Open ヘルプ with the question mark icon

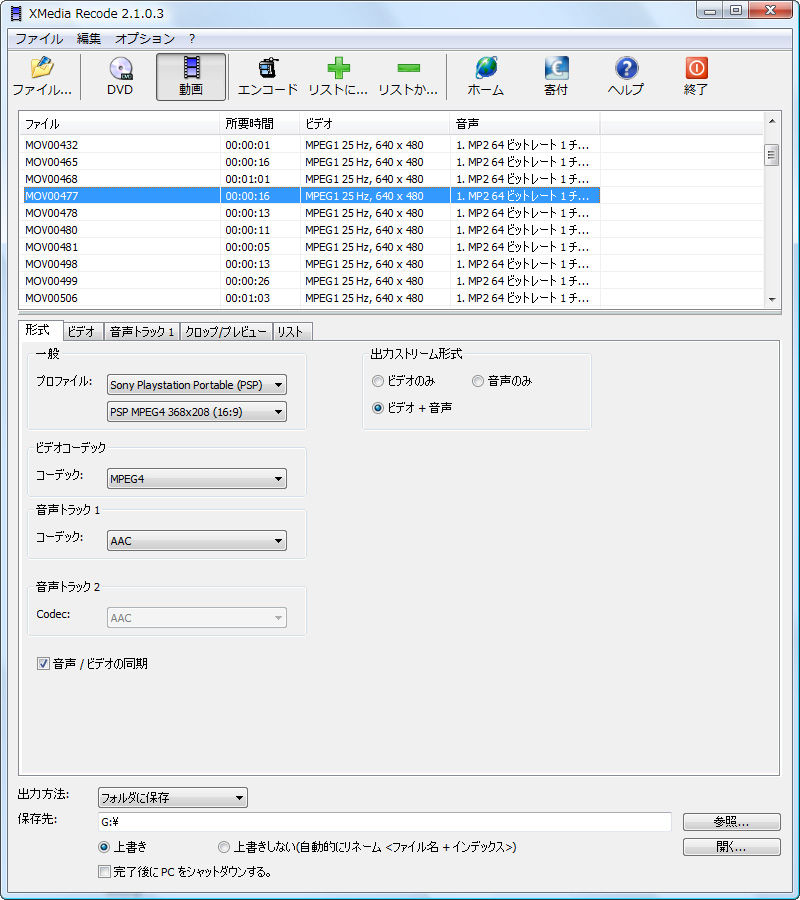click(x=625, y=75)
